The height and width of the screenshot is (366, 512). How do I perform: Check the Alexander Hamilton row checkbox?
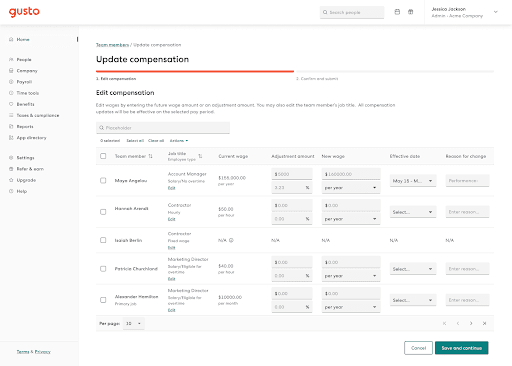[x=103, y=300]
